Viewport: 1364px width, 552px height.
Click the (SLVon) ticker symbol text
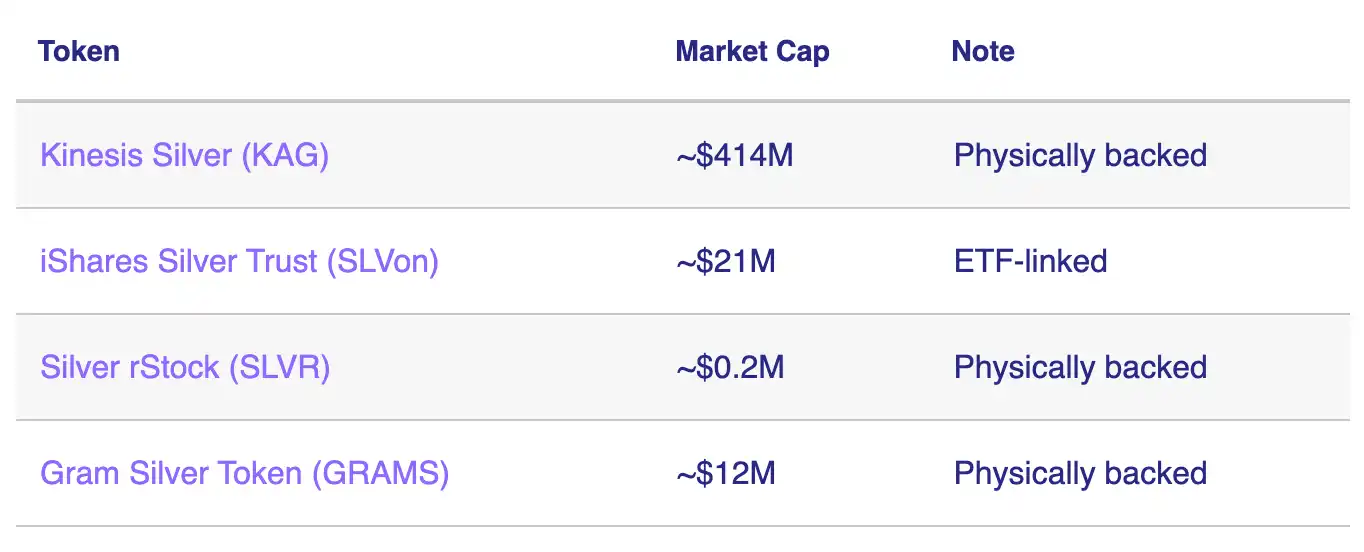click(381, 262)
